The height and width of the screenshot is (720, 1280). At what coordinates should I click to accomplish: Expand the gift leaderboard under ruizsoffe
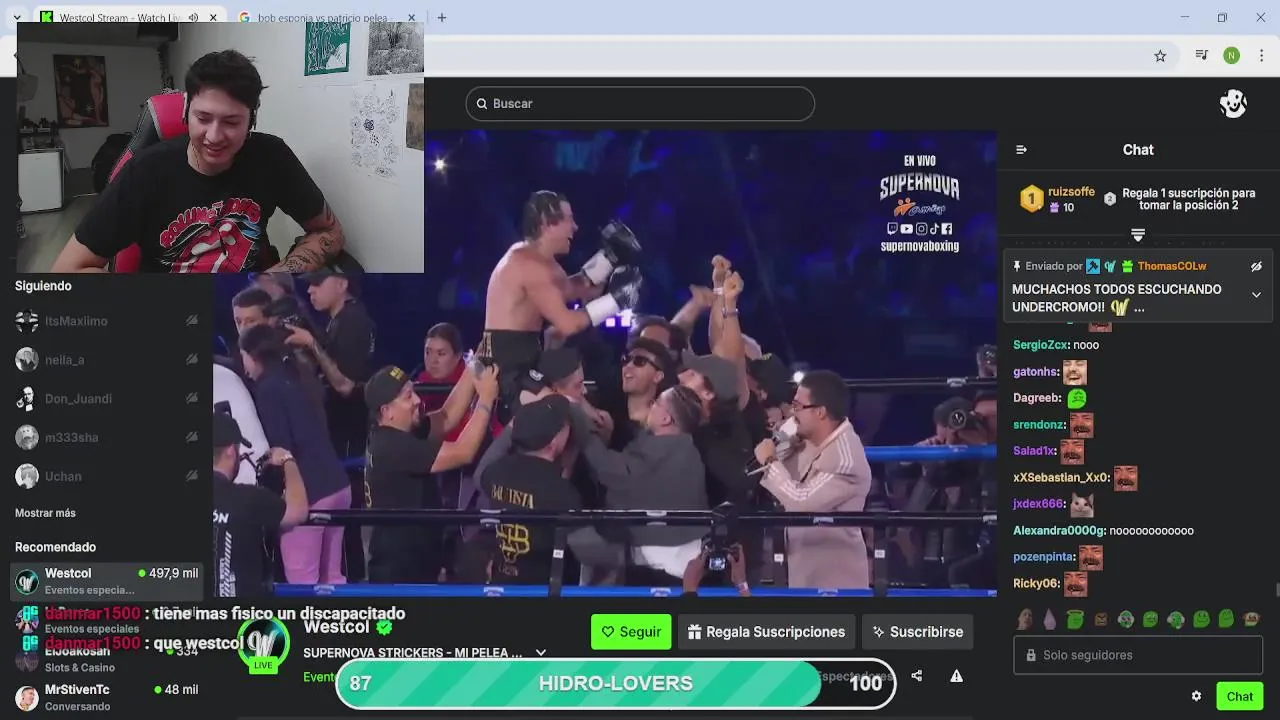click(1137, 234)
